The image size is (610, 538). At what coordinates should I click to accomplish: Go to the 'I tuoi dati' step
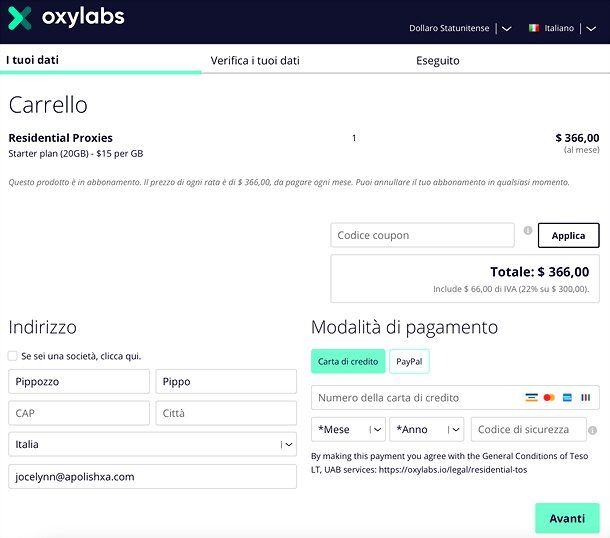(x=33, y=60)
